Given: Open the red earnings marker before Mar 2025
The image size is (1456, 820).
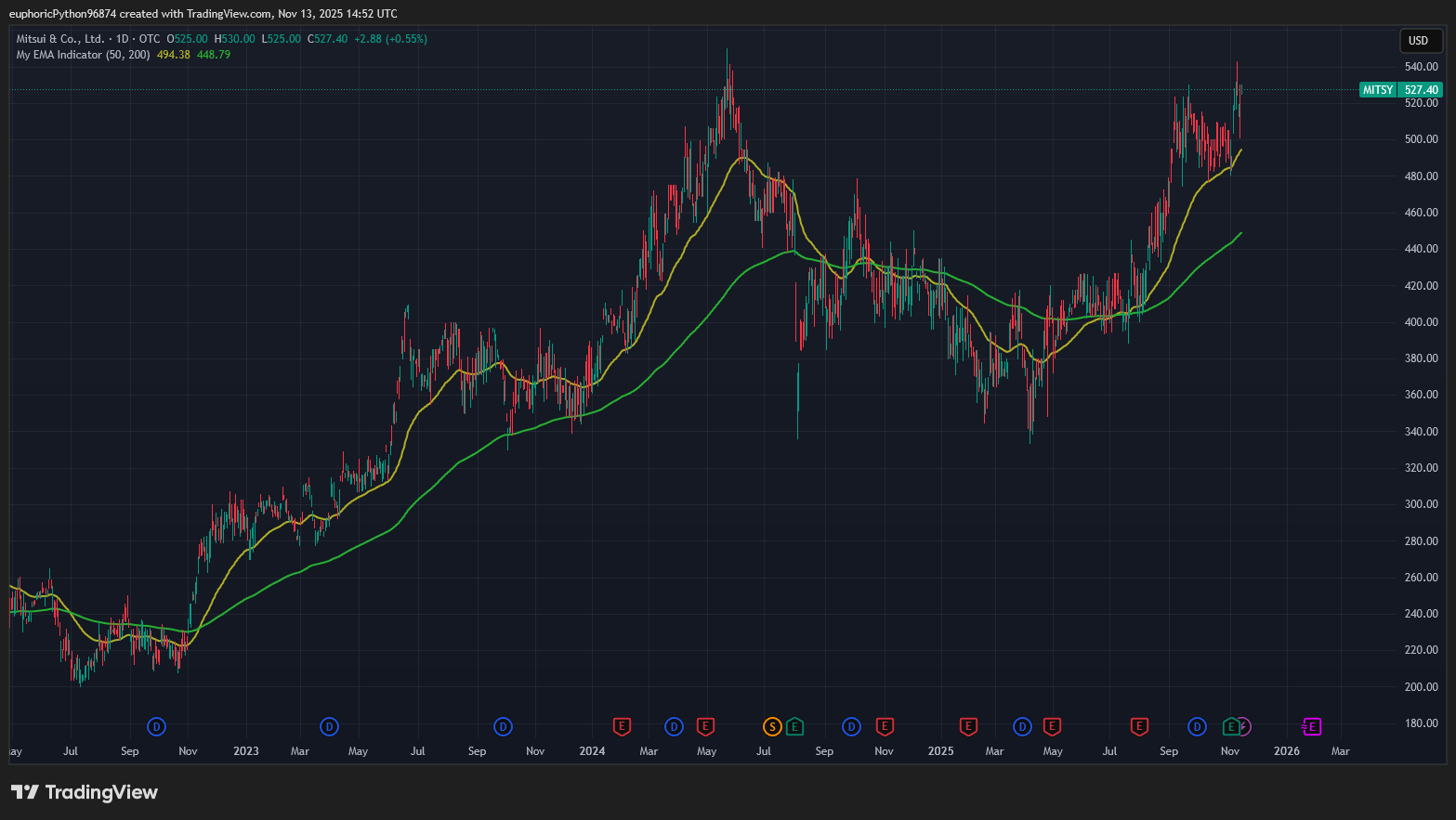Looking at the screenshot, I should [x=968, y=726].
